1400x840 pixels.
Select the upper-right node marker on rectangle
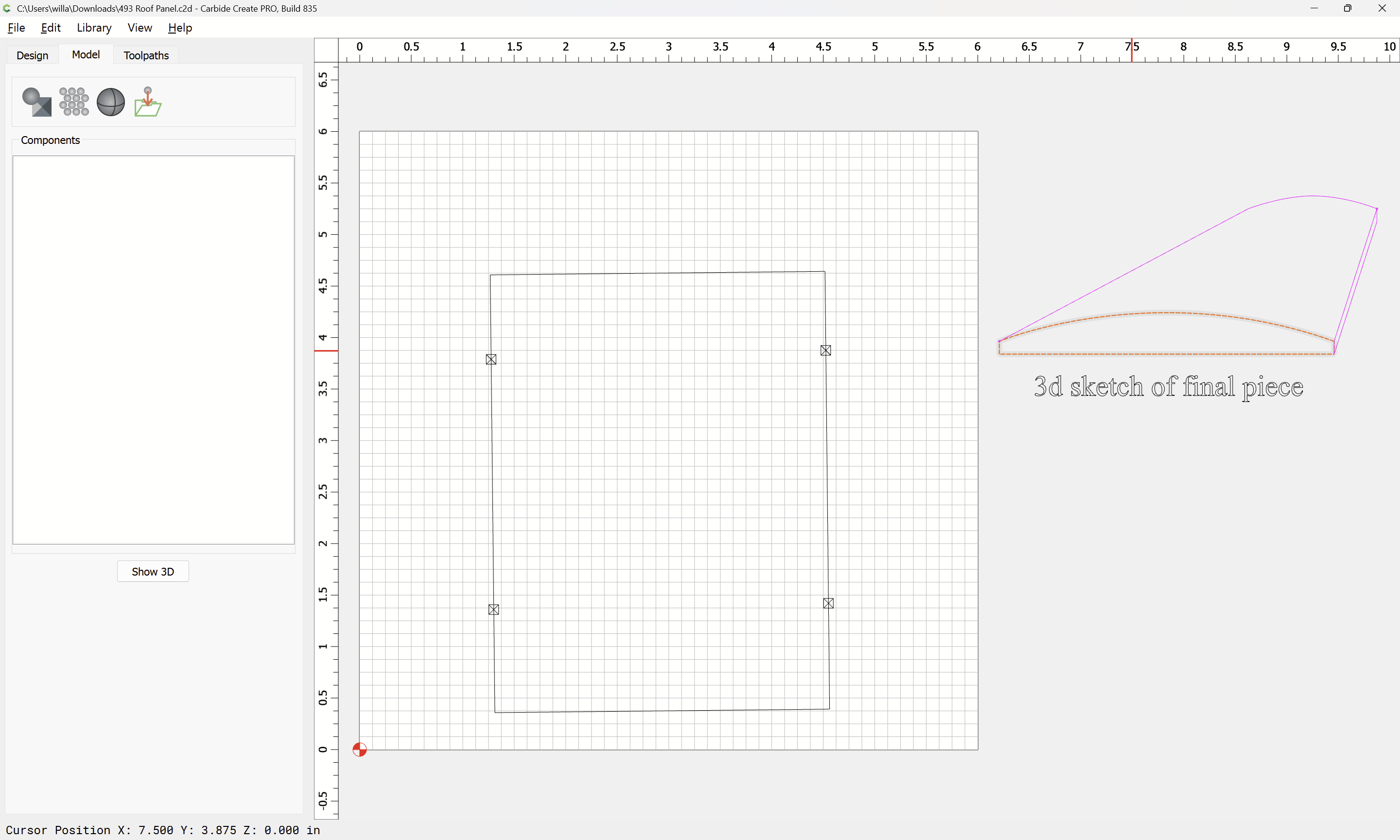tap(825, 350)
